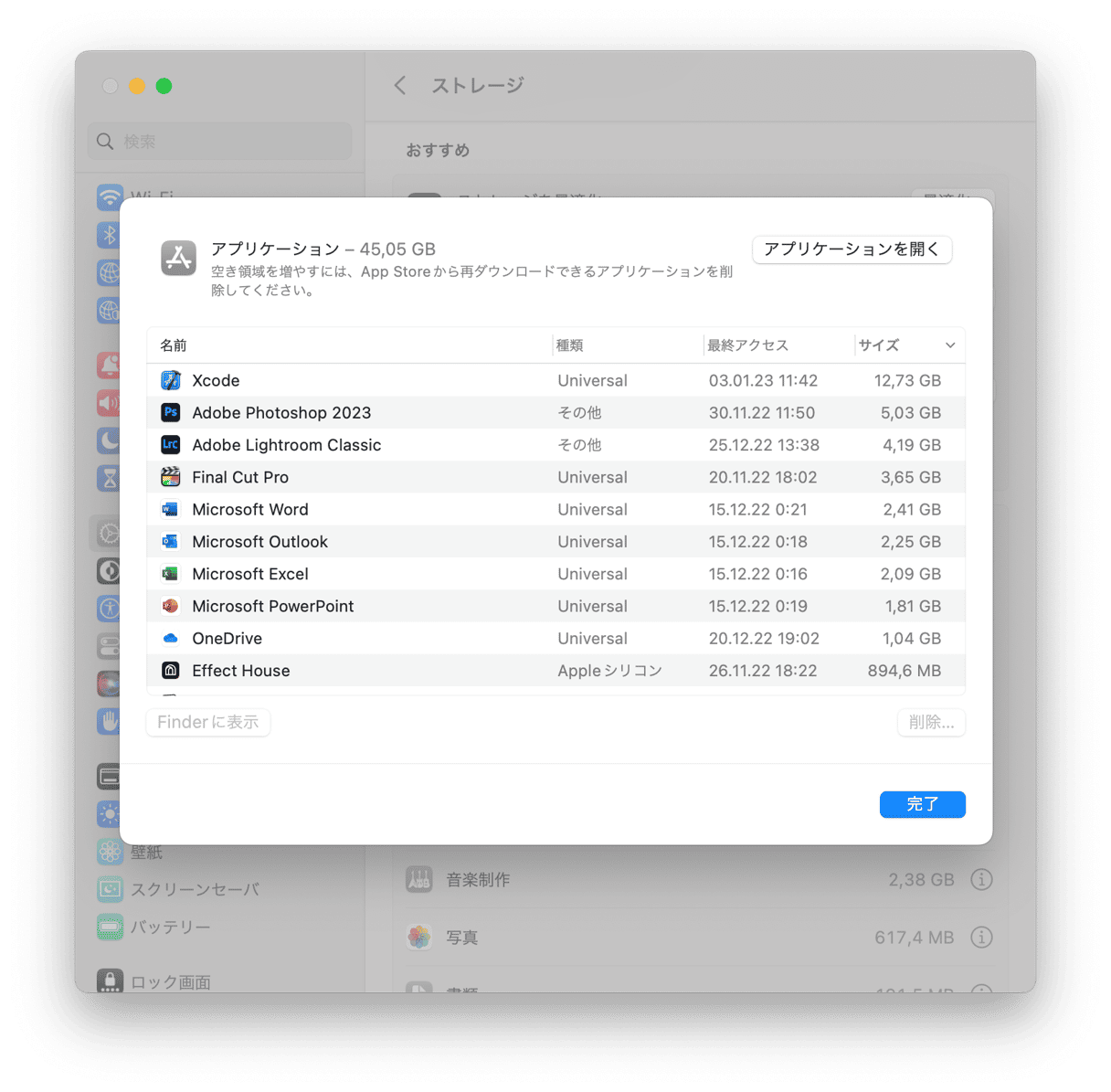Sort the list by 種類 column
The image size is (1111, 1092).
pos(570,345)
